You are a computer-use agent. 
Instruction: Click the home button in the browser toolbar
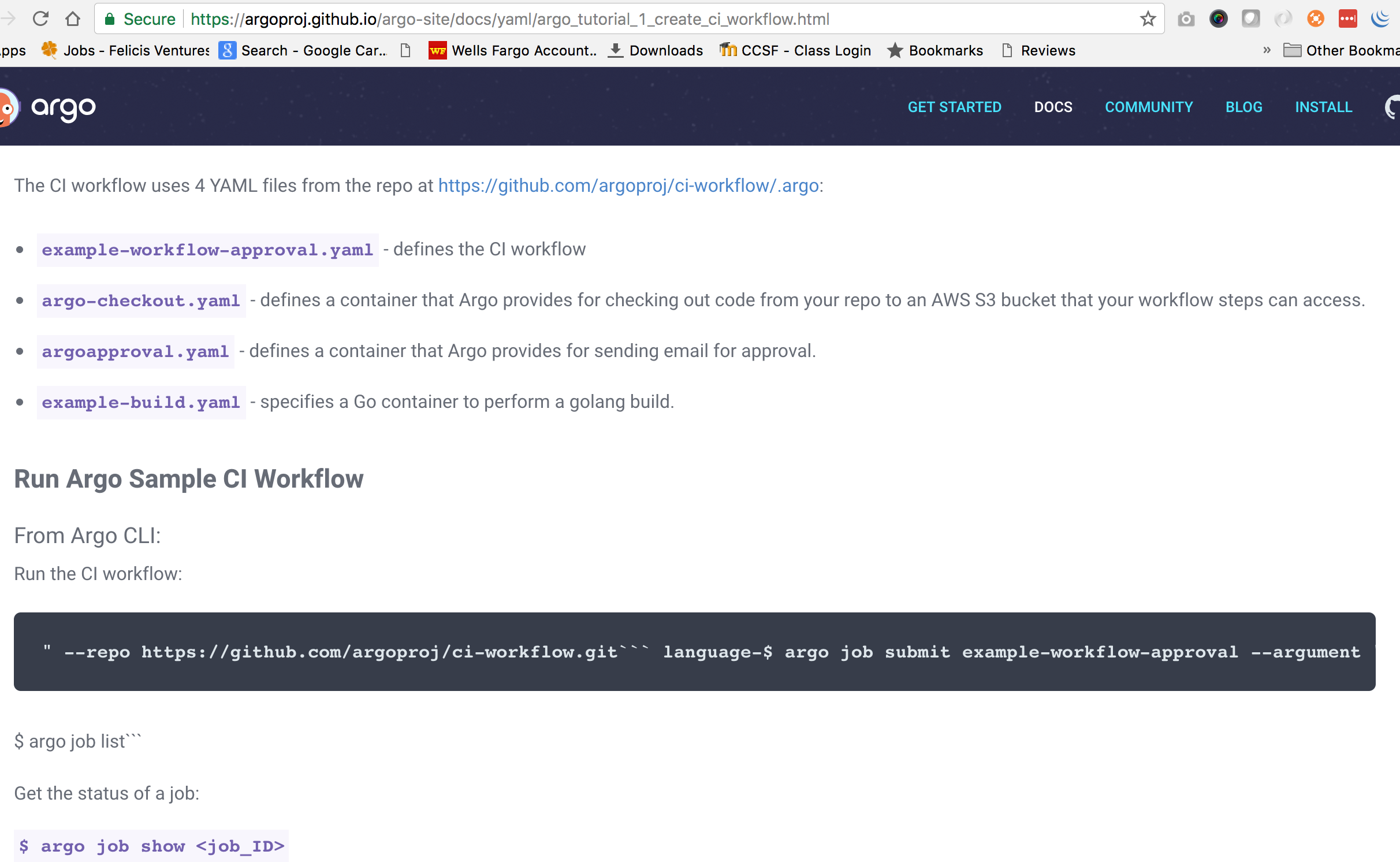73,18
